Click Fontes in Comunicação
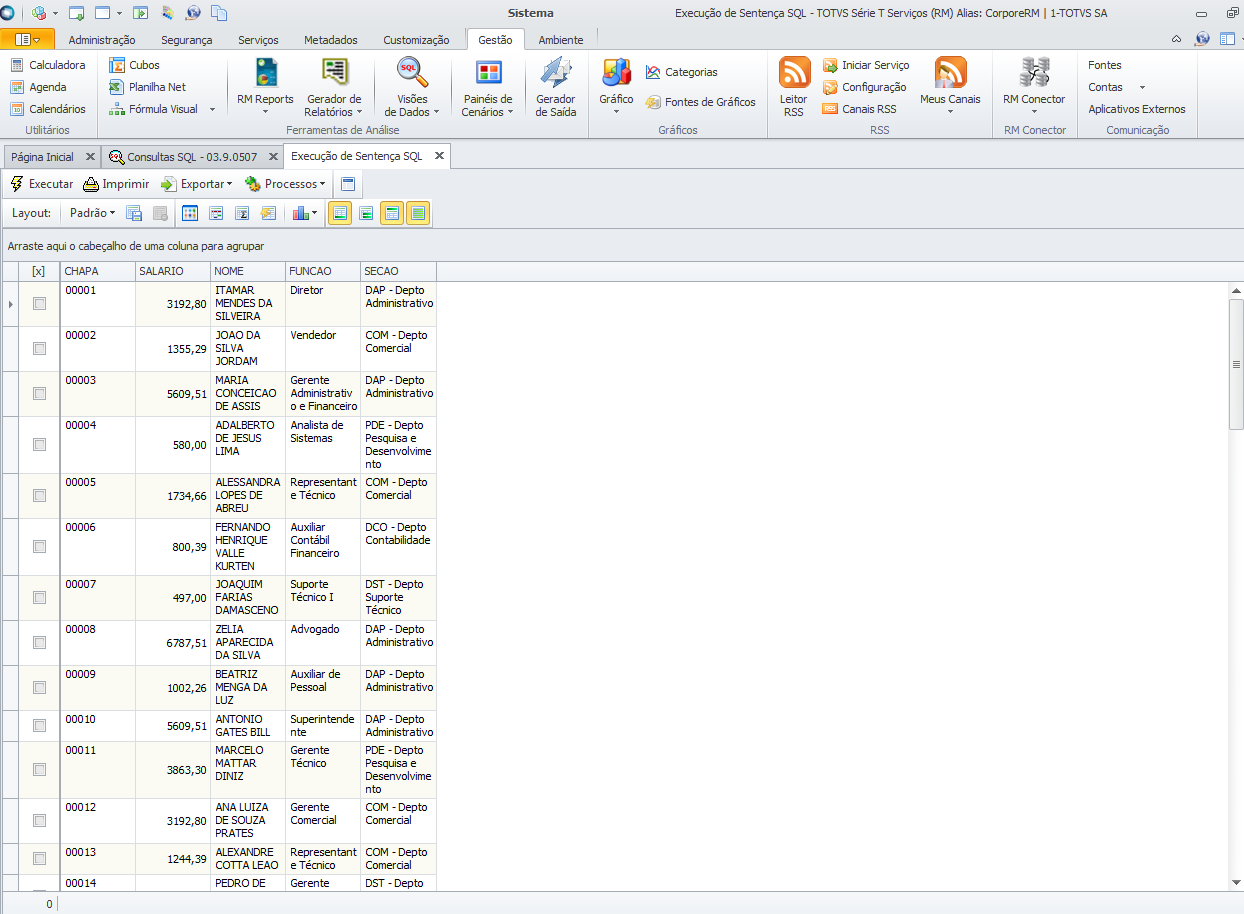 coord(1105,65)
